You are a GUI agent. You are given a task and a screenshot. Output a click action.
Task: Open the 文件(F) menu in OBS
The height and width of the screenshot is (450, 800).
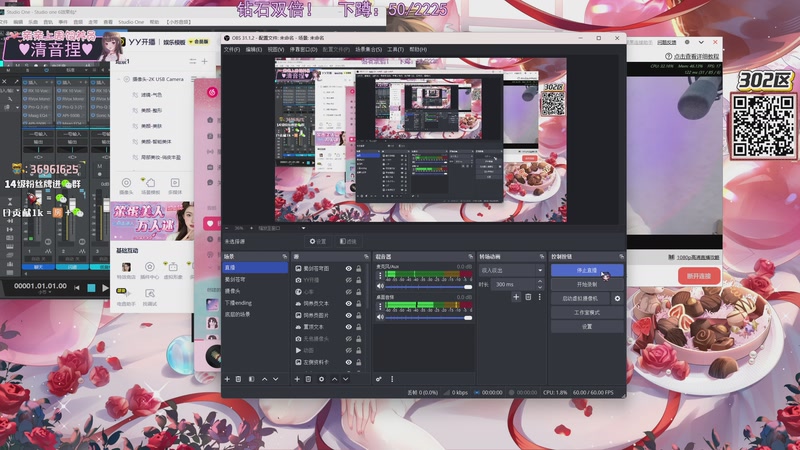tap(232, 49)
